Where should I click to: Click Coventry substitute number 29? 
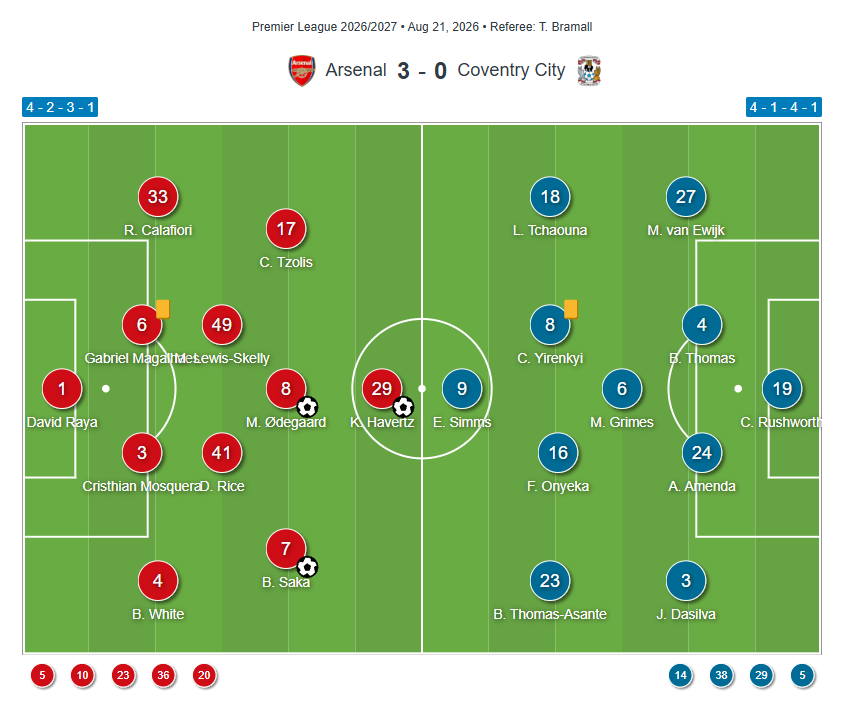pyautogui.click(x=762, y=675)
